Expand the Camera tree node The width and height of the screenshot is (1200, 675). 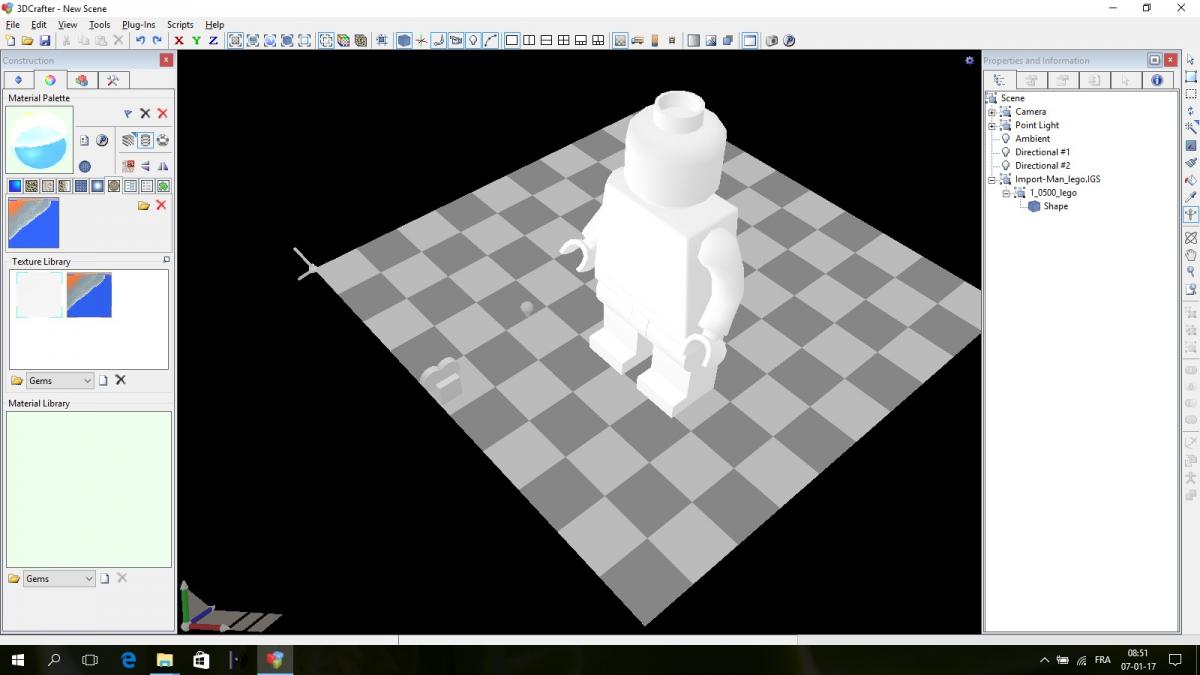992,112
